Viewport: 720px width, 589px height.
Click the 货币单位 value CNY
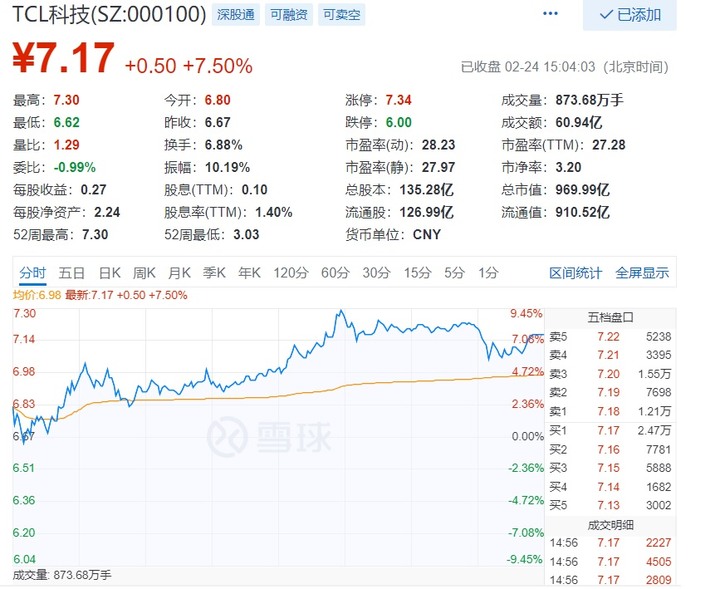click(427, 235)
